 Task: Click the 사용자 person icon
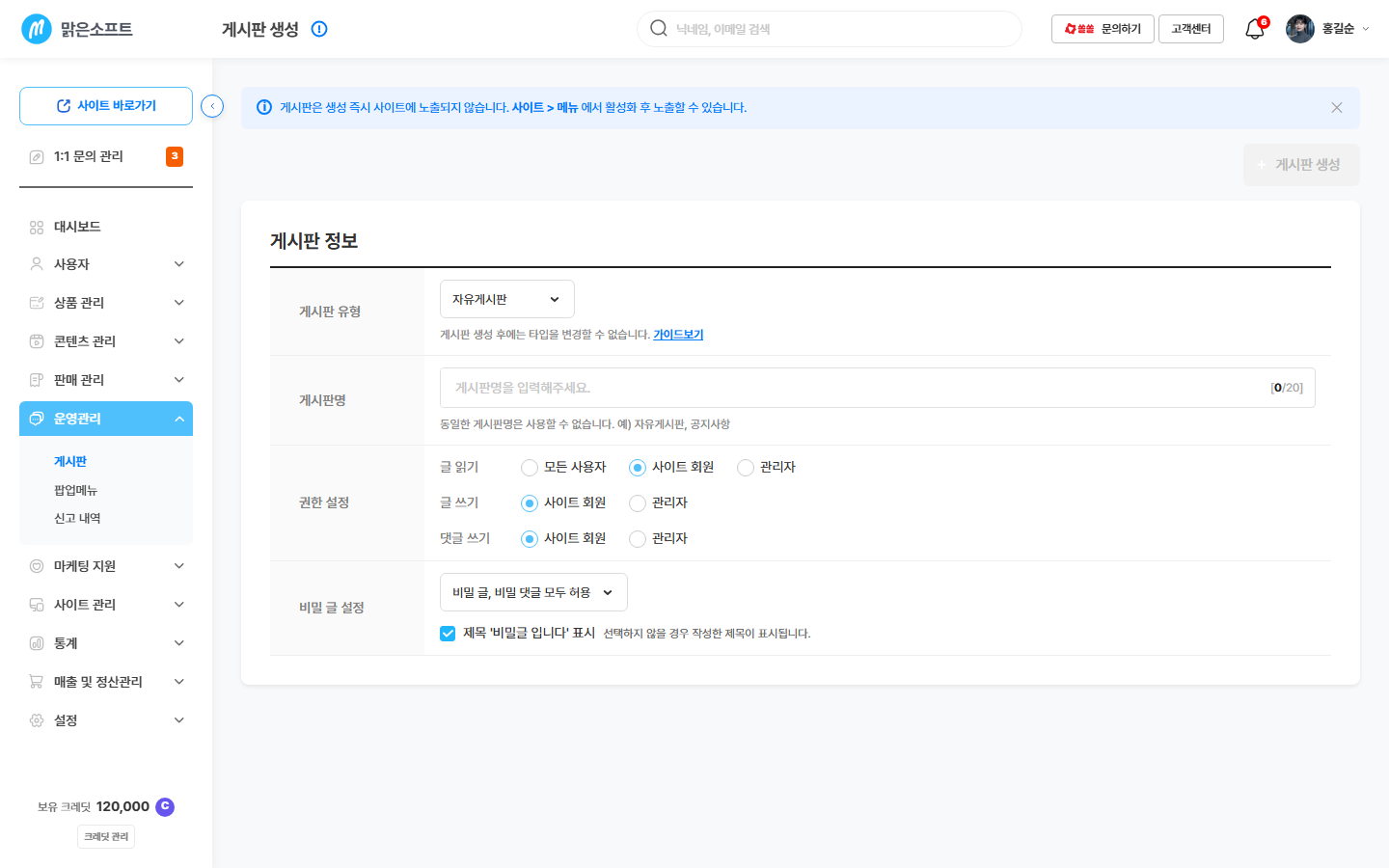pyautogui.click(x=37, y=264)
